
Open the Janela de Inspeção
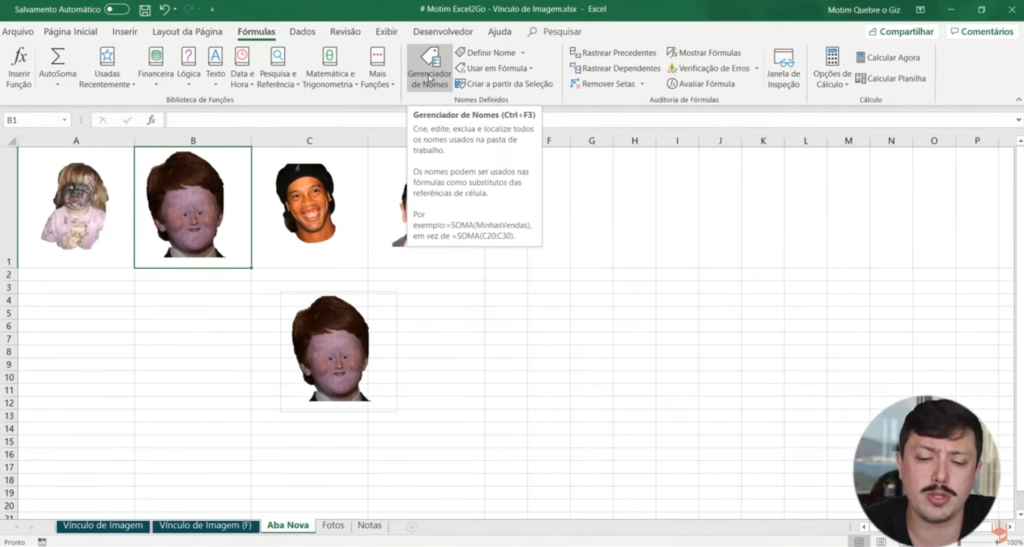coord(783,68)
